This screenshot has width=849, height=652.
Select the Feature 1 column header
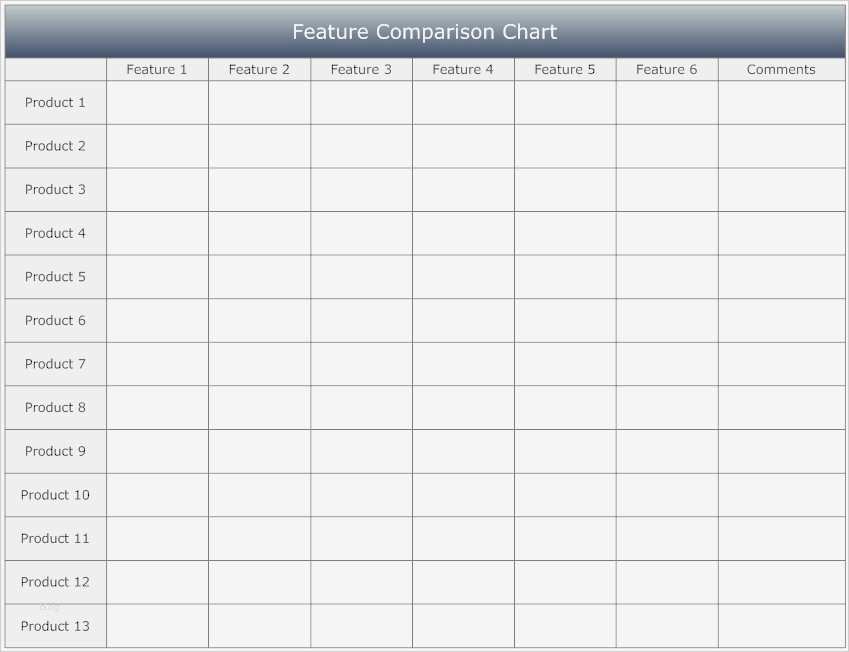[157, 69]
